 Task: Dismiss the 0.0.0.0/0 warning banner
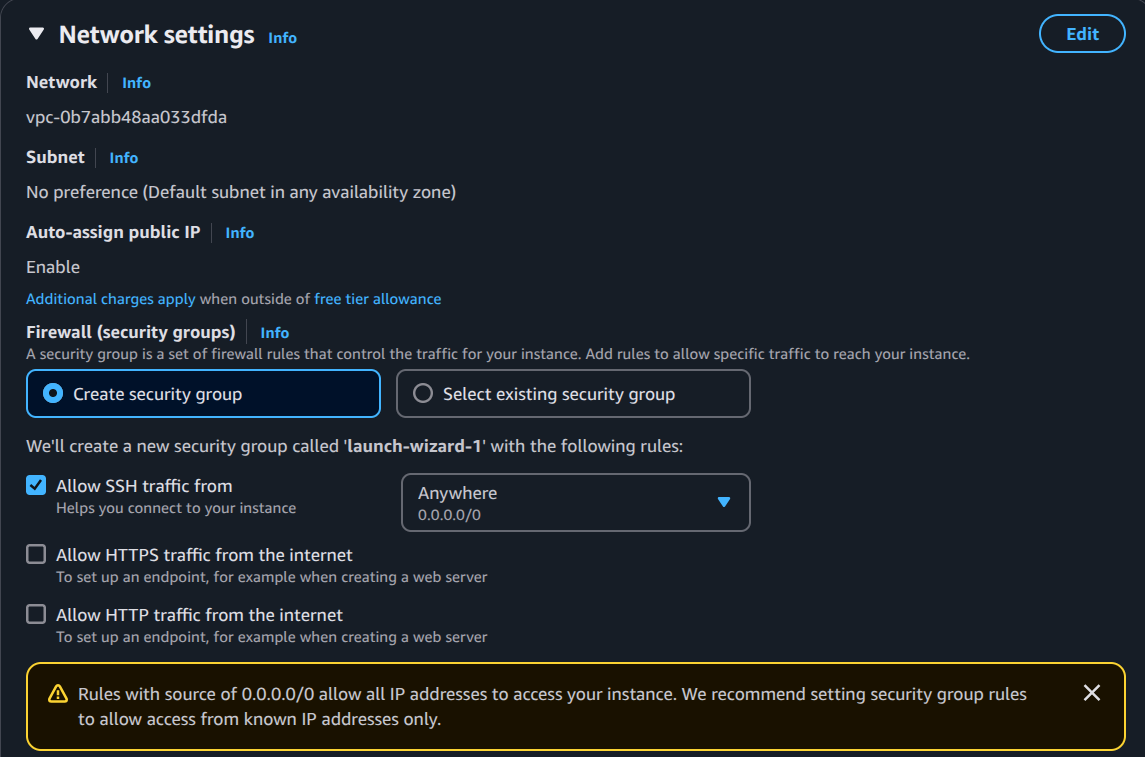click(1092, 693)
